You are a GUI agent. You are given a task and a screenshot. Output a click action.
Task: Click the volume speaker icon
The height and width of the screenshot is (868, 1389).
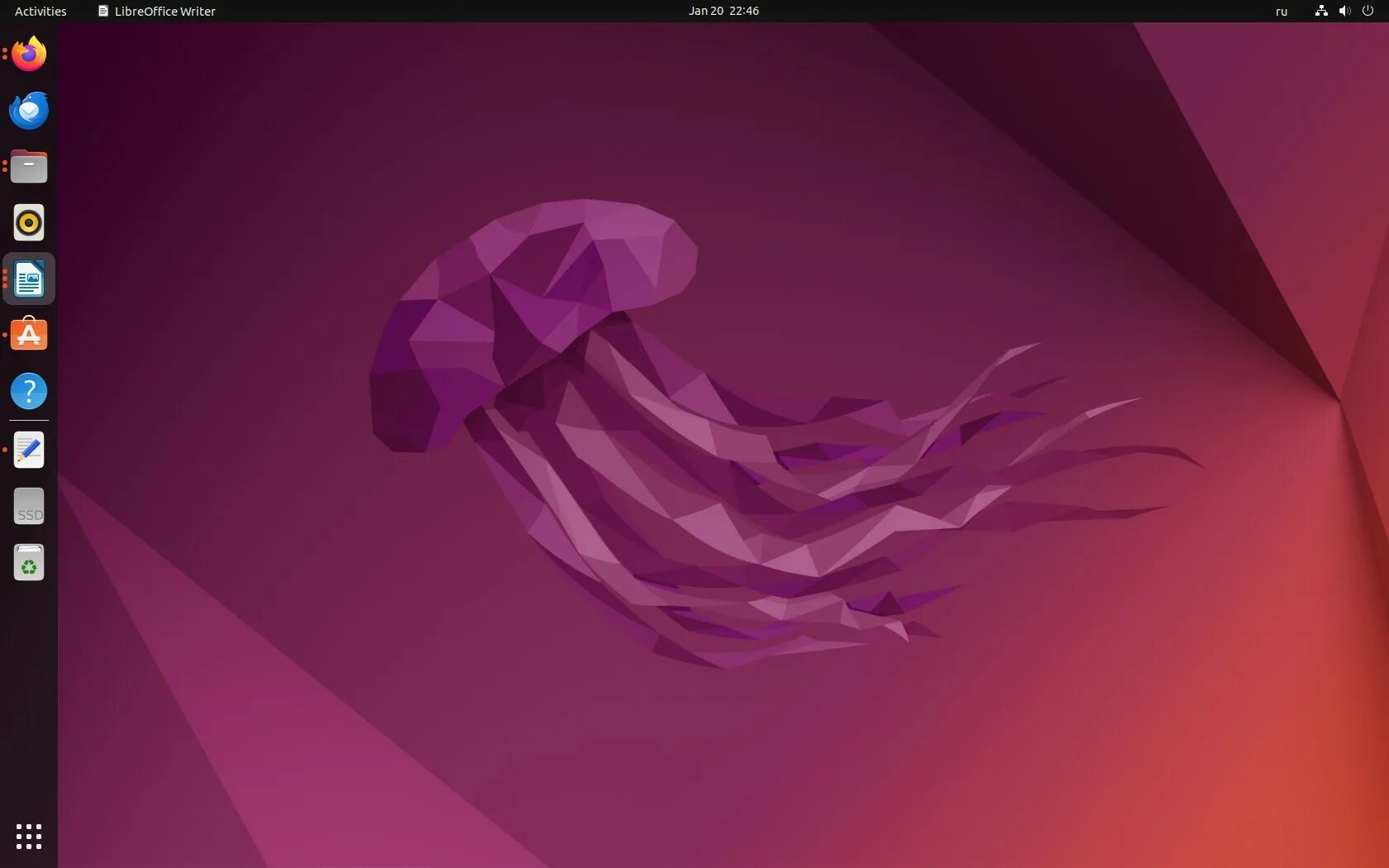pos(1344,11)
